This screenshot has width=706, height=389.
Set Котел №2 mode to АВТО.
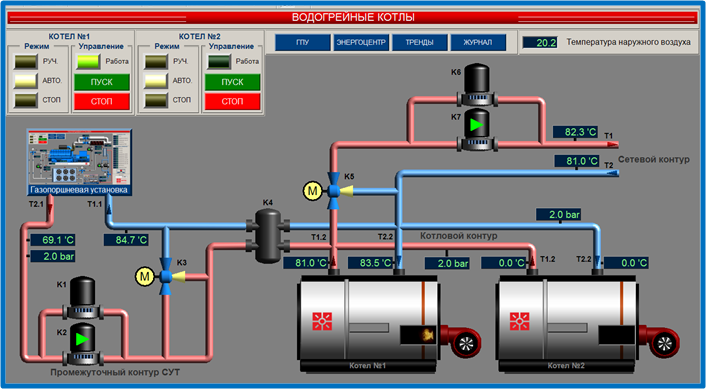(156, 81)
